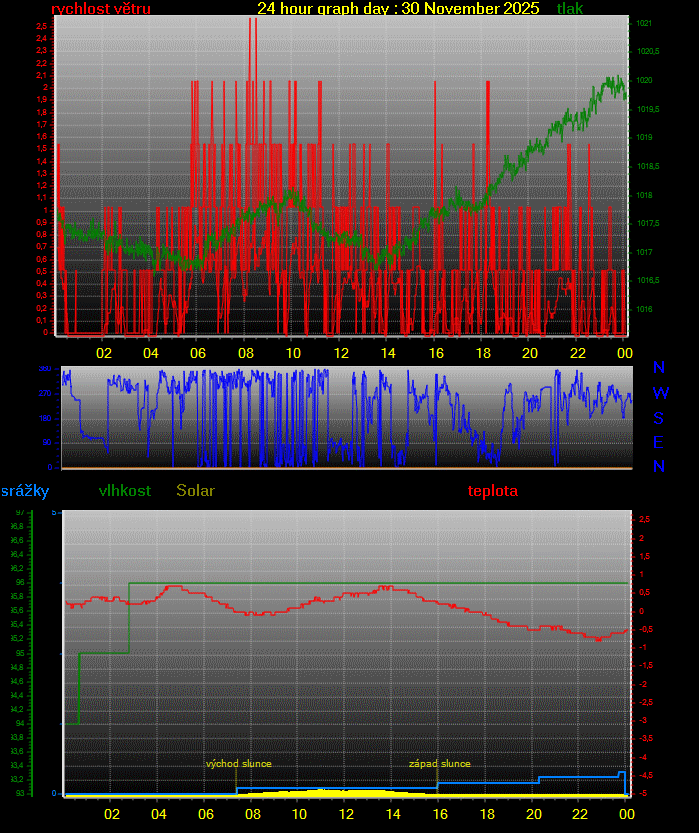Click the 'Solar' legend label

point(195,491)
